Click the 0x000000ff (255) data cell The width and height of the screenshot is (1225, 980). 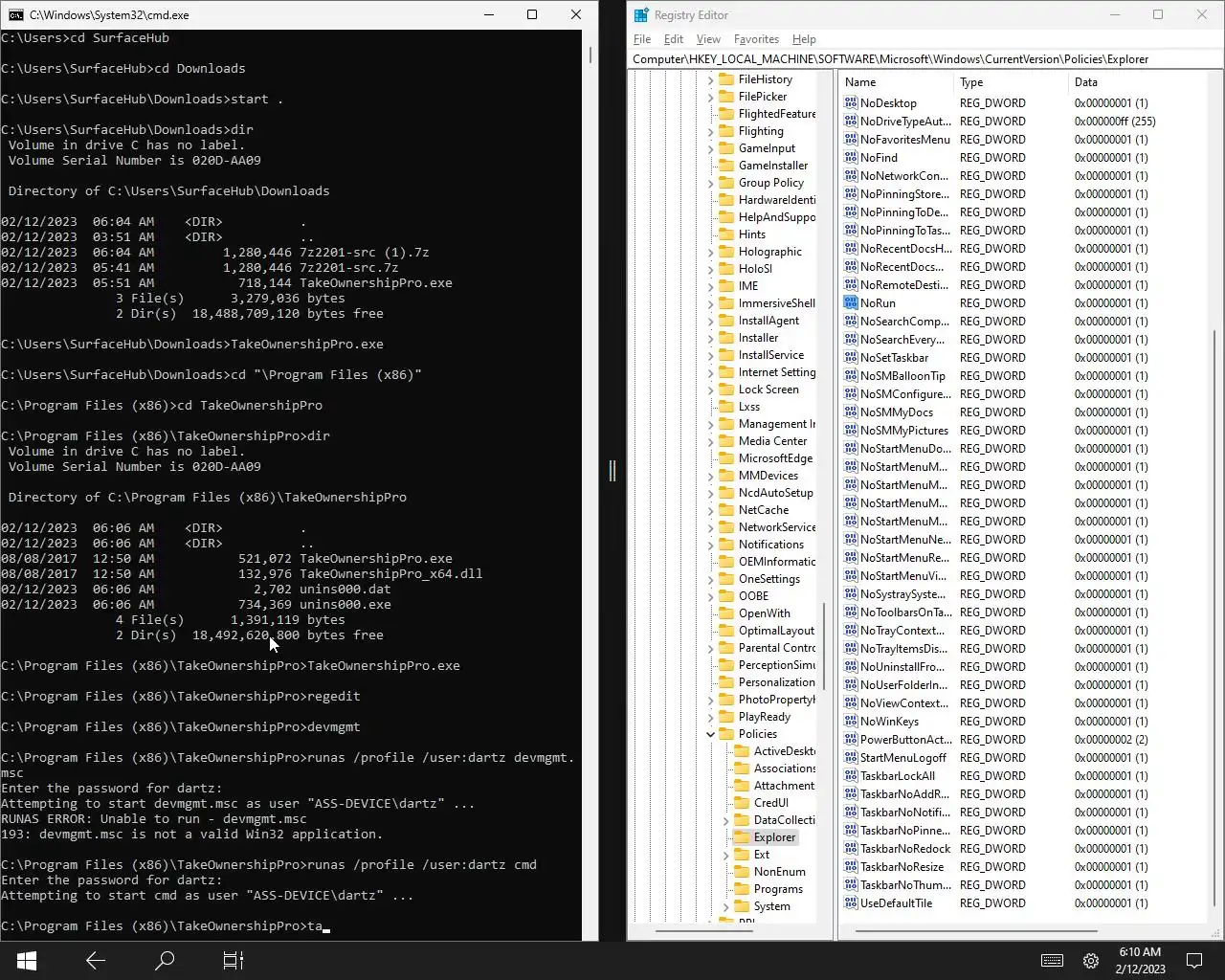click(x=1115, y=121)
